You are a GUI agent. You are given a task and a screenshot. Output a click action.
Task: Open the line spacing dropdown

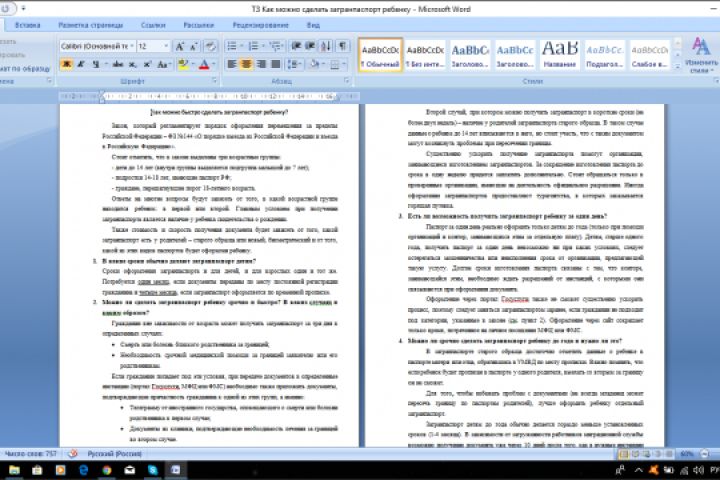coord(294,64)
